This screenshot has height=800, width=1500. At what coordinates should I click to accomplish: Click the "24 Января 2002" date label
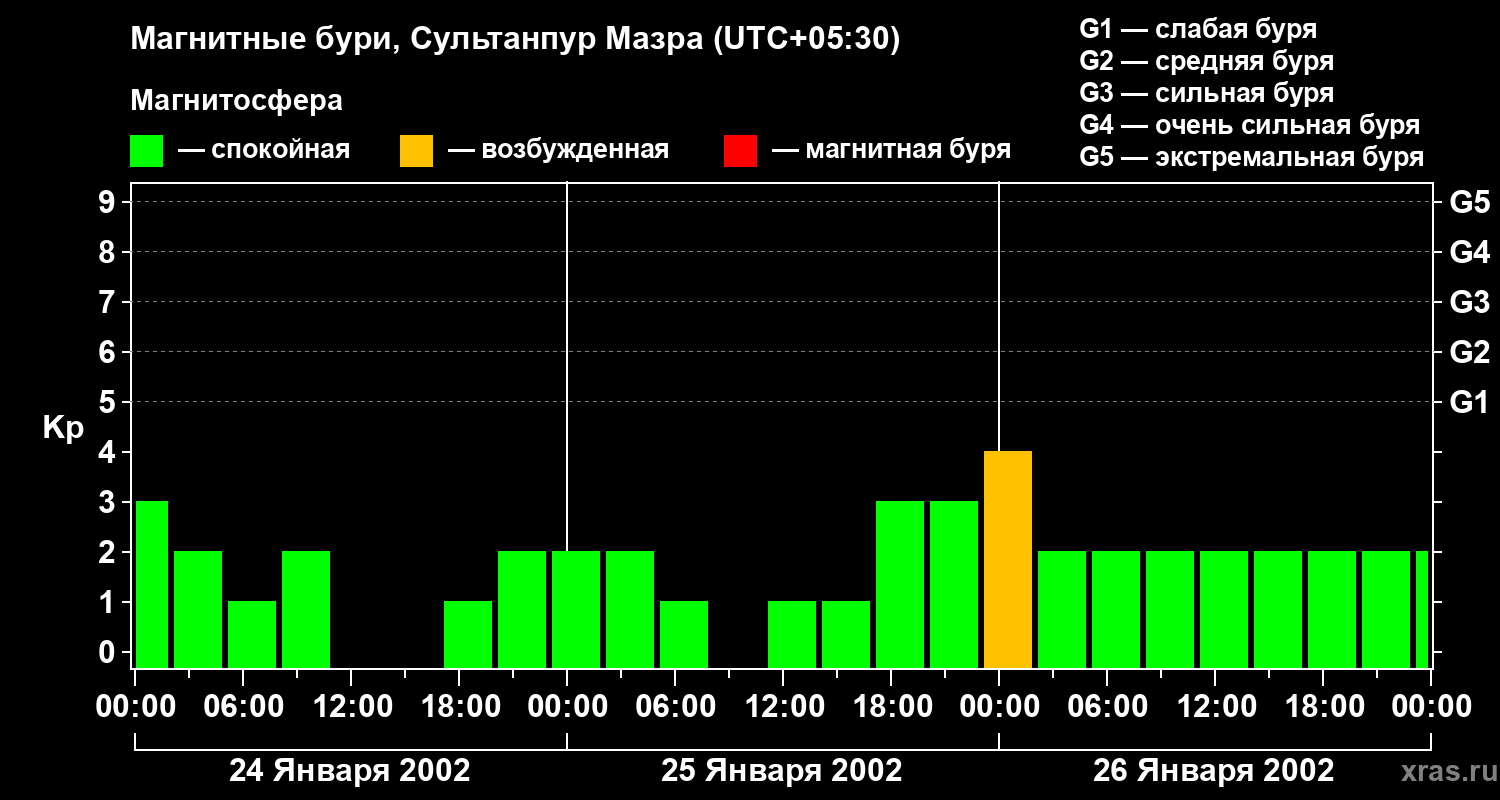(x=350, y=771)
